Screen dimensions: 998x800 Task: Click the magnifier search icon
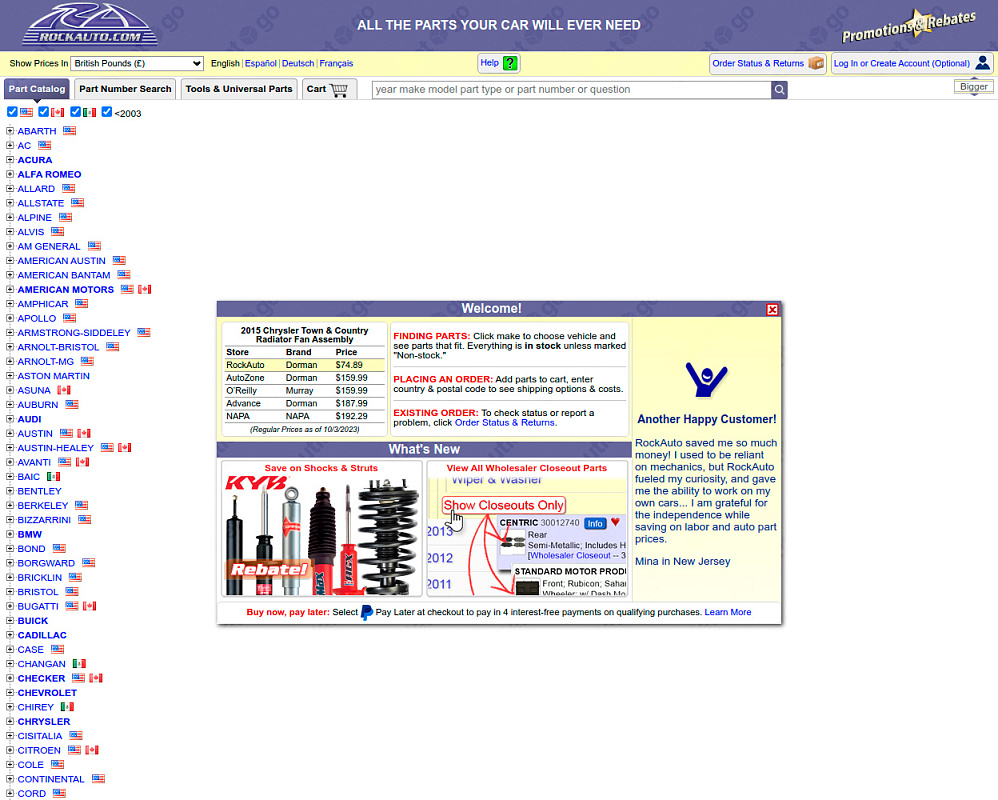(779, 90)
